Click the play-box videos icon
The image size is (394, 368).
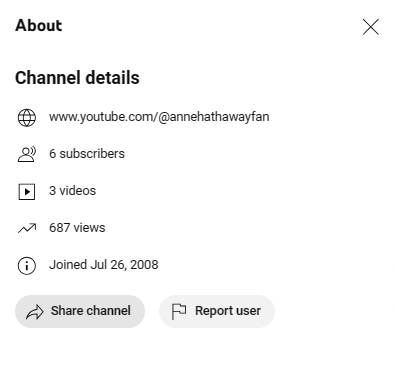pyautogui.click(x=27, y=192)
